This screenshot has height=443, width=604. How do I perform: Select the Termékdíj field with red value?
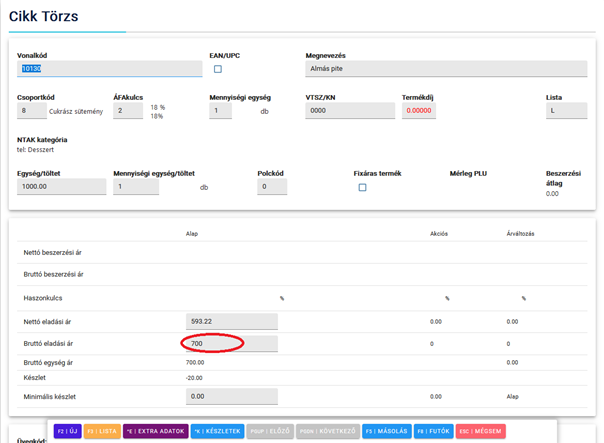point(419,111)
